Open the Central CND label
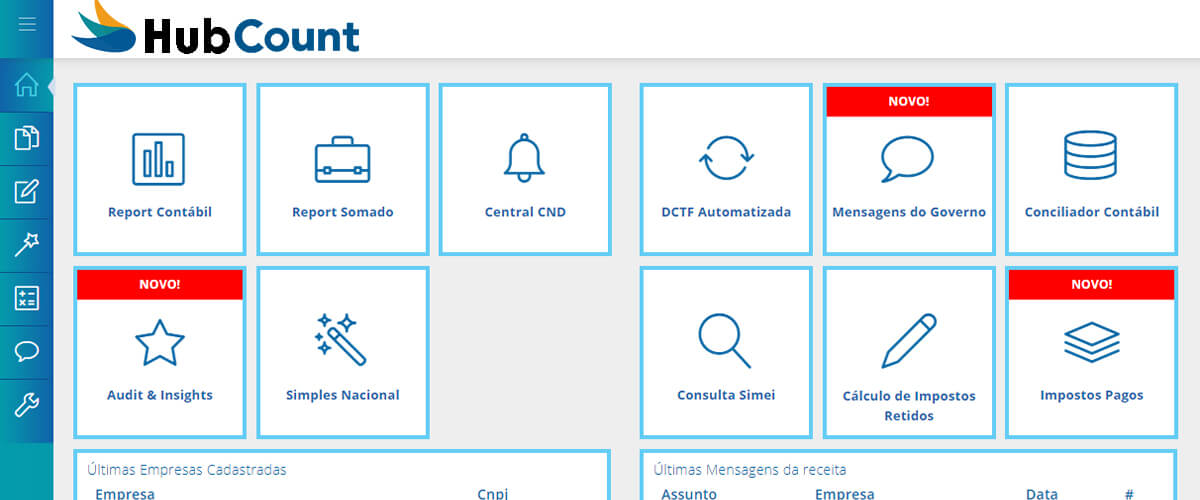1200x500 pixels. tap(525, 212)
